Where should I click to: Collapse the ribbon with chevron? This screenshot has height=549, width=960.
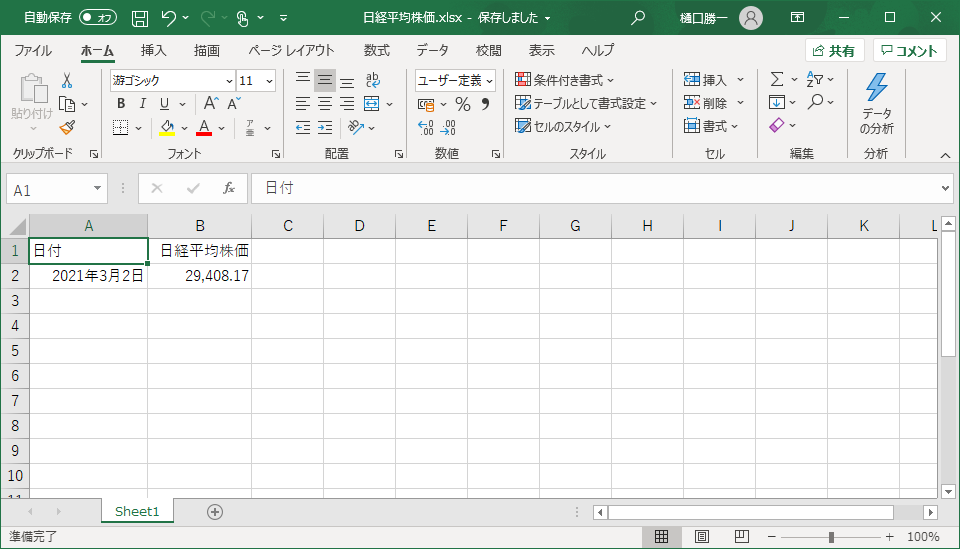point(945,155)
